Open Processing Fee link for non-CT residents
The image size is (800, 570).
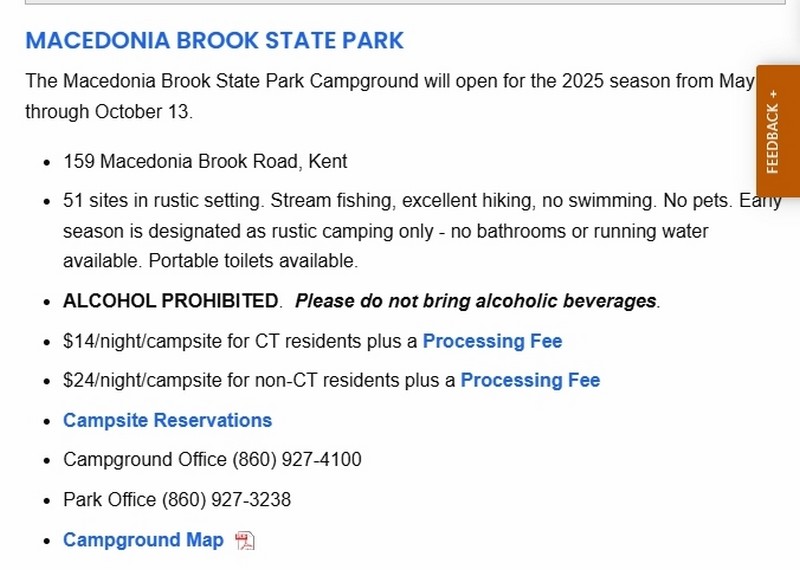click(x=530, y=380)
